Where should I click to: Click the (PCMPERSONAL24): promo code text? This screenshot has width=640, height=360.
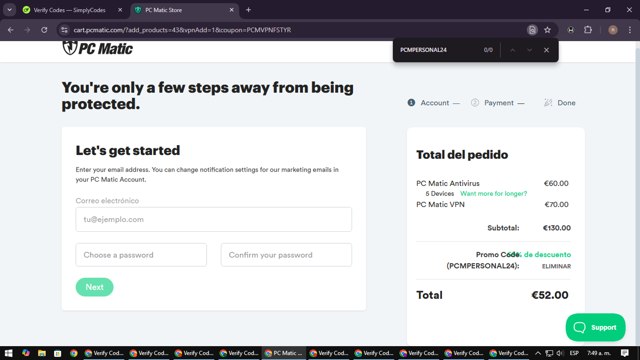tap(483, 266)
